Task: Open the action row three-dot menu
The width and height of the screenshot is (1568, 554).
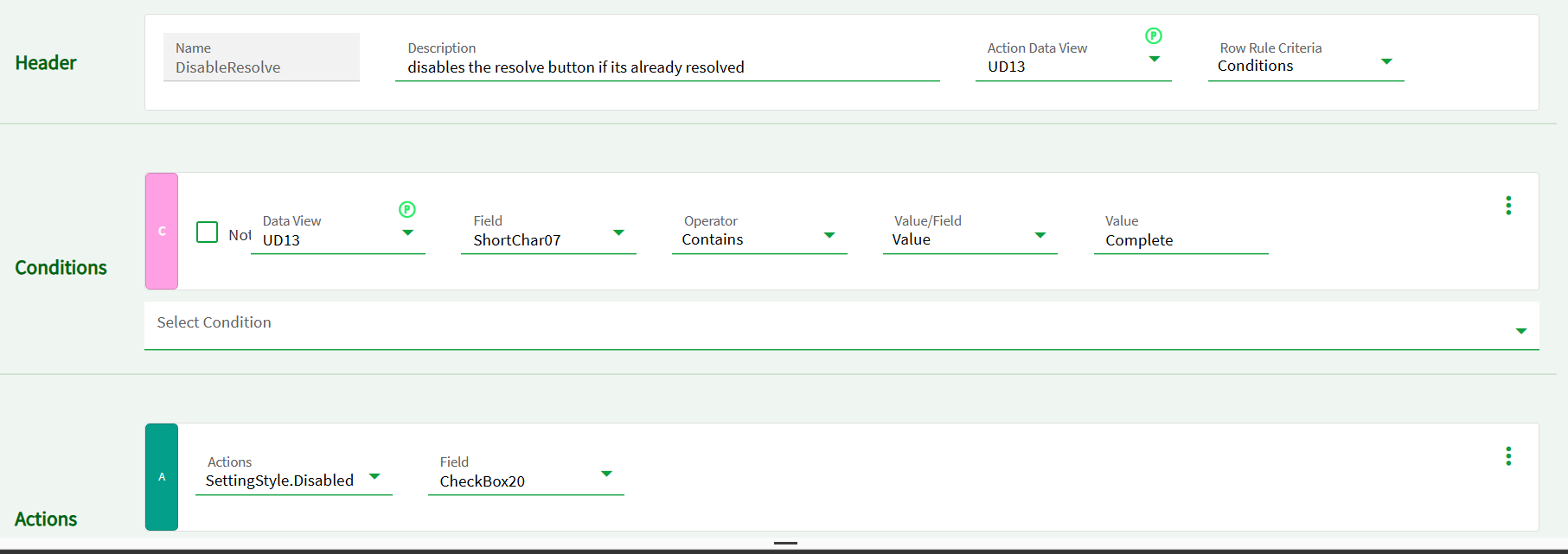Action: [x=1508, y=456]
